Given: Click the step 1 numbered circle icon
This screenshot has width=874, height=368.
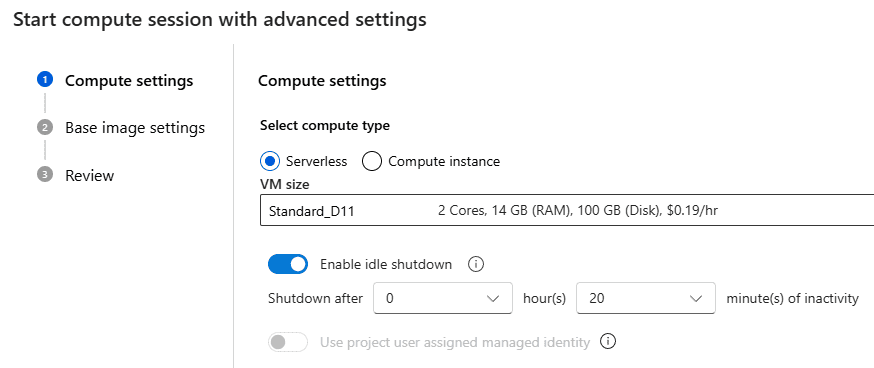Looking at the screenshot, I should pyautogui.click(x=45, y=80).
